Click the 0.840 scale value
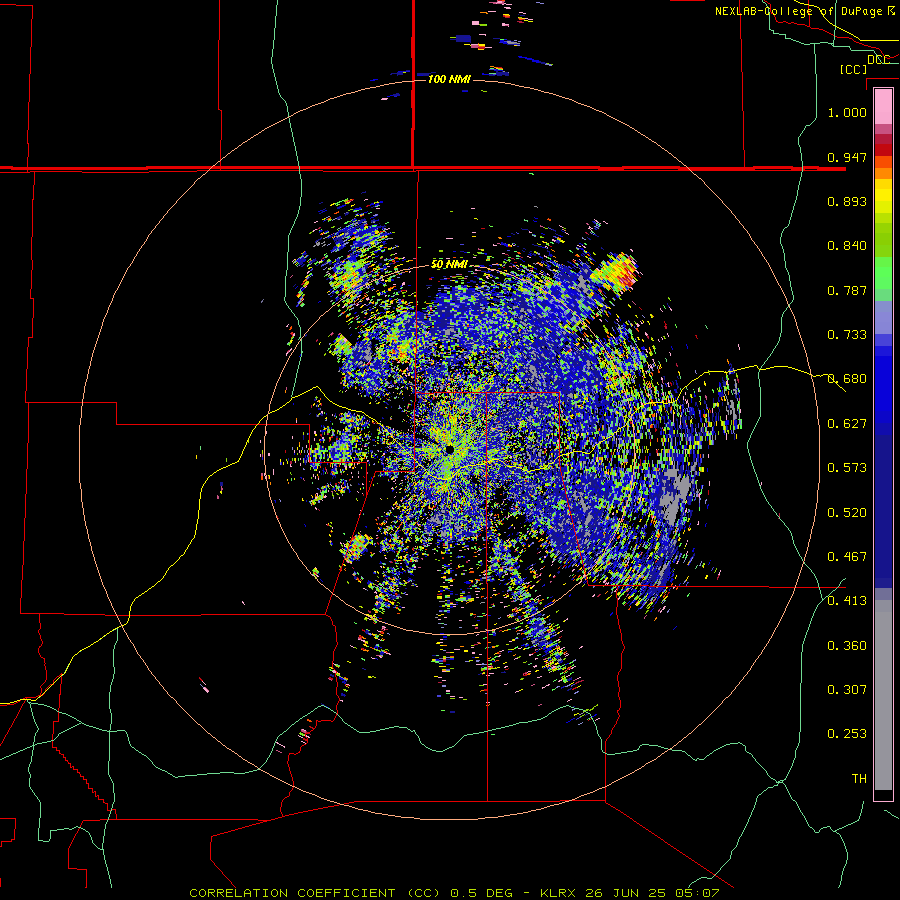The image size is (900, 900). click(847, 246)
